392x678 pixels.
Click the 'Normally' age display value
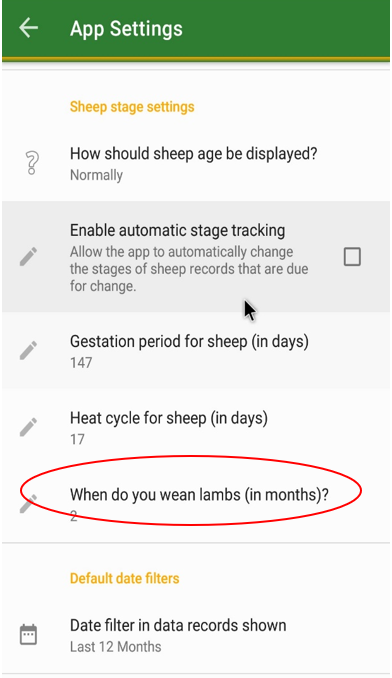click(x=96, y=175)
